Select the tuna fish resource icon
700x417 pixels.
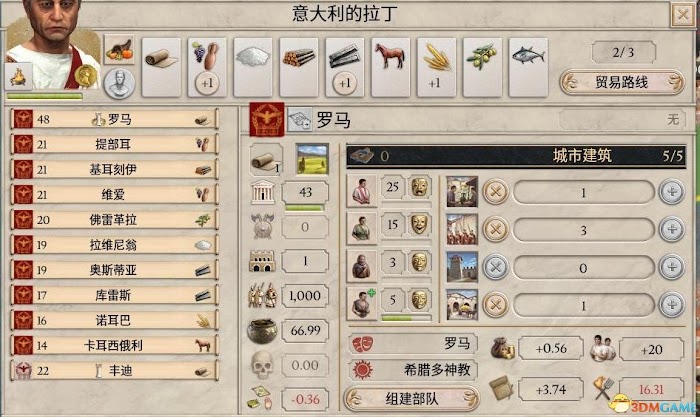[528, 56]
